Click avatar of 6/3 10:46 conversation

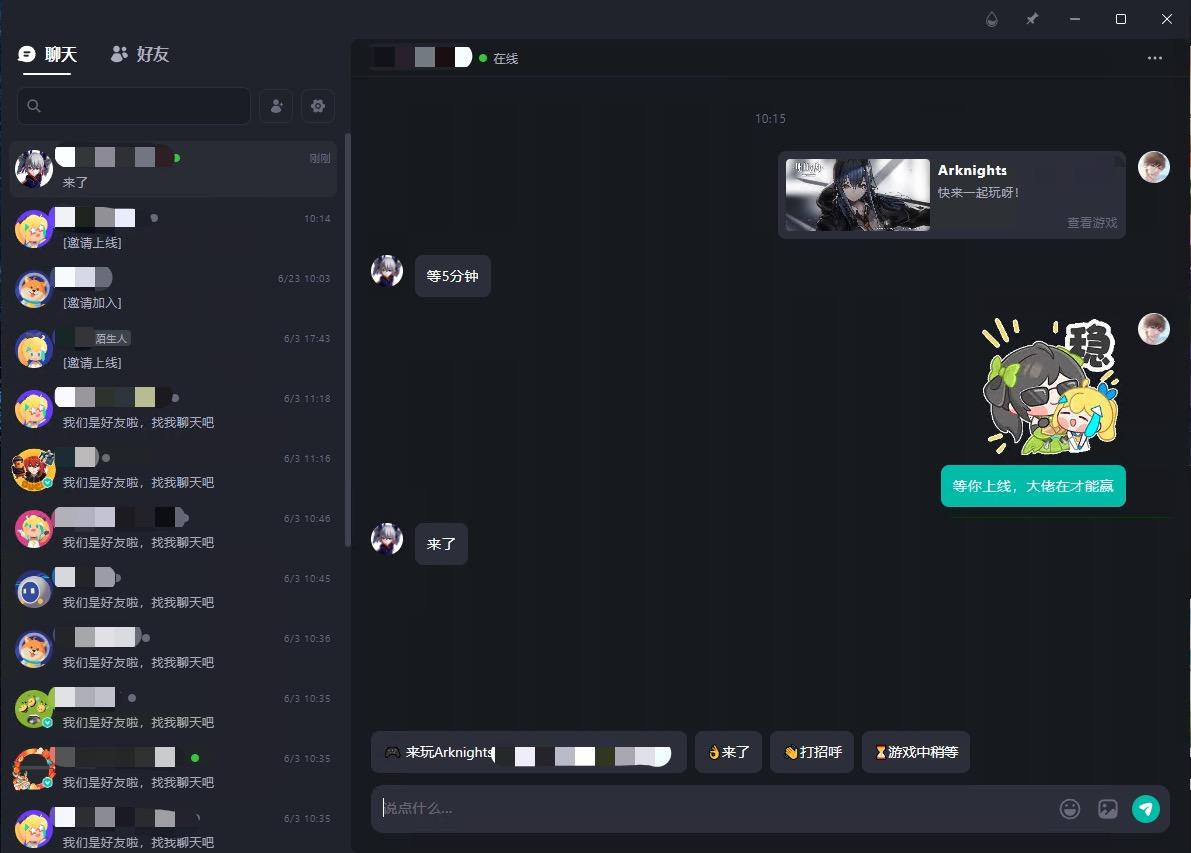point(33,529)
